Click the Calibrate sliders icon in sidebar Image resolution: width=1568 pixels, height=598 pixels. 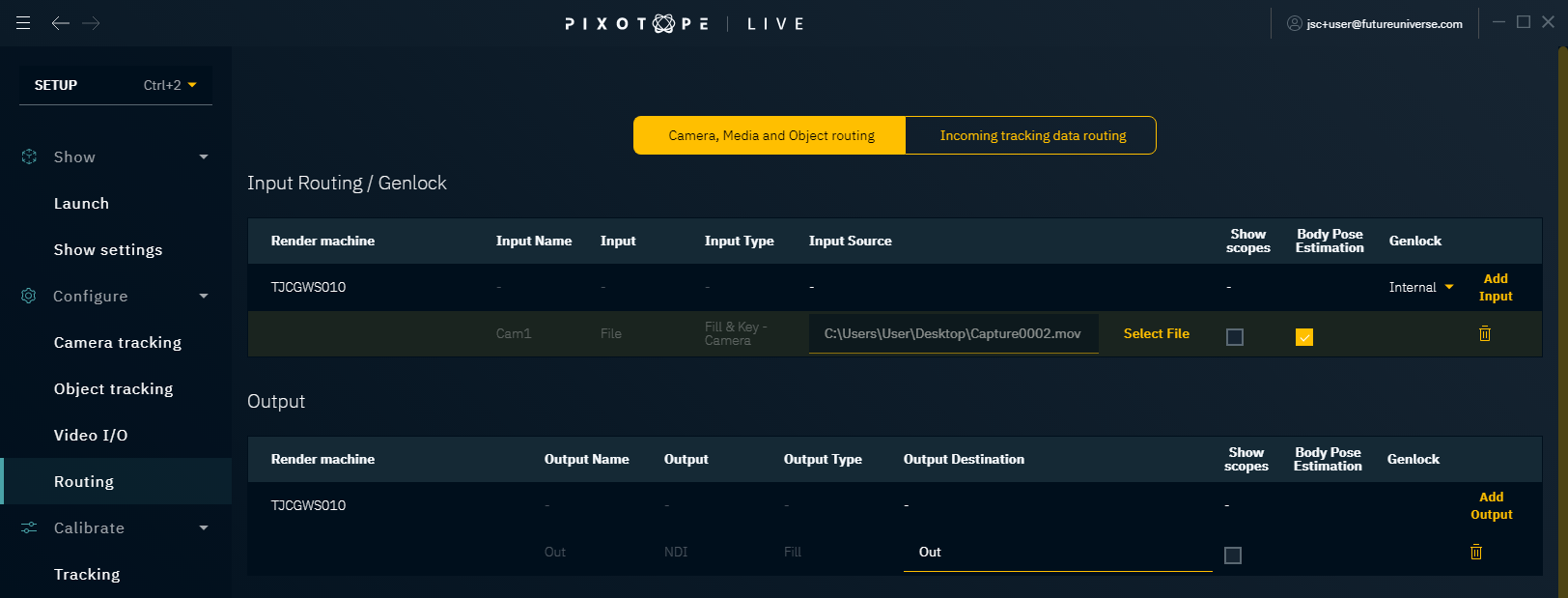tap(29, 527)
